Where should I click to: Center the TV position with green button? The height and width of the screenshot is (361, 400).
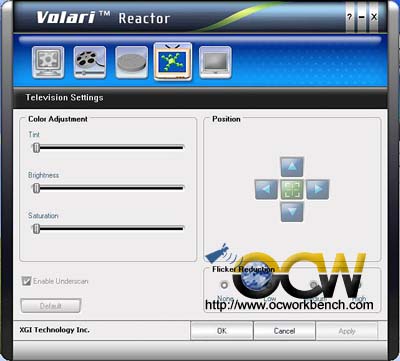click(292, 189)
